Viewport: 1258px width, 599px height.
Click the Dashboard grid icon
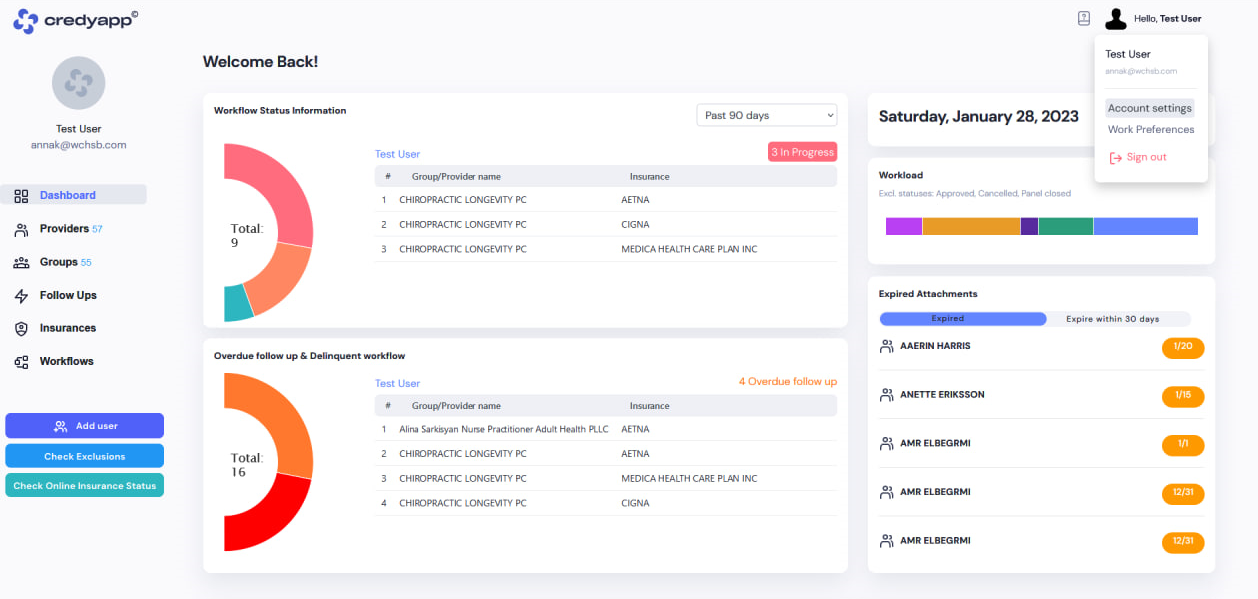click(21, 196)
